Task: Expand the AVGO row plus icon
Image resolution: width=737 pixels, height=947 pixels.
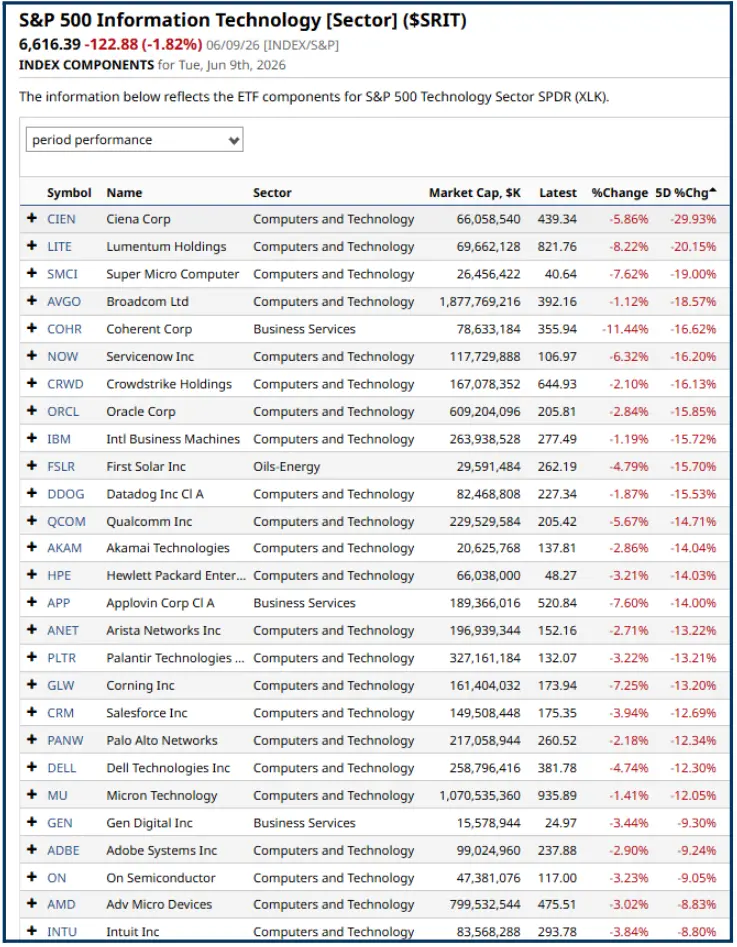Action: 32,300
